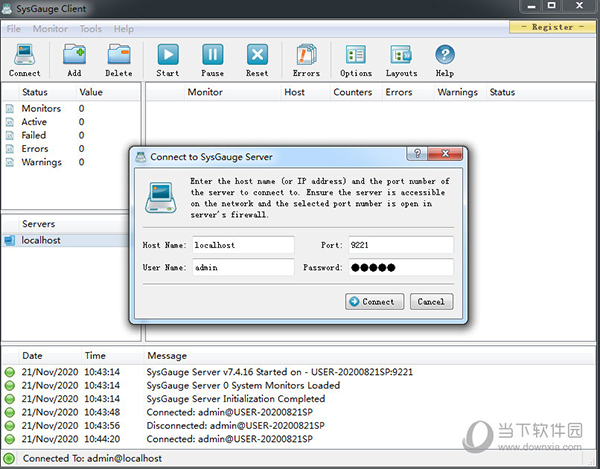The height and width of the screenshot is (469, 600).
Task: Click the User Name input field
Action: tap(243, 267)
